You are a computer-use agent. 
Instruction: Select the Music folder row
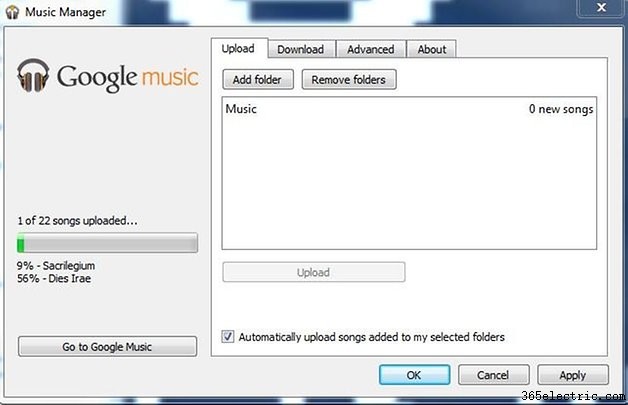(x=409, y=109)
